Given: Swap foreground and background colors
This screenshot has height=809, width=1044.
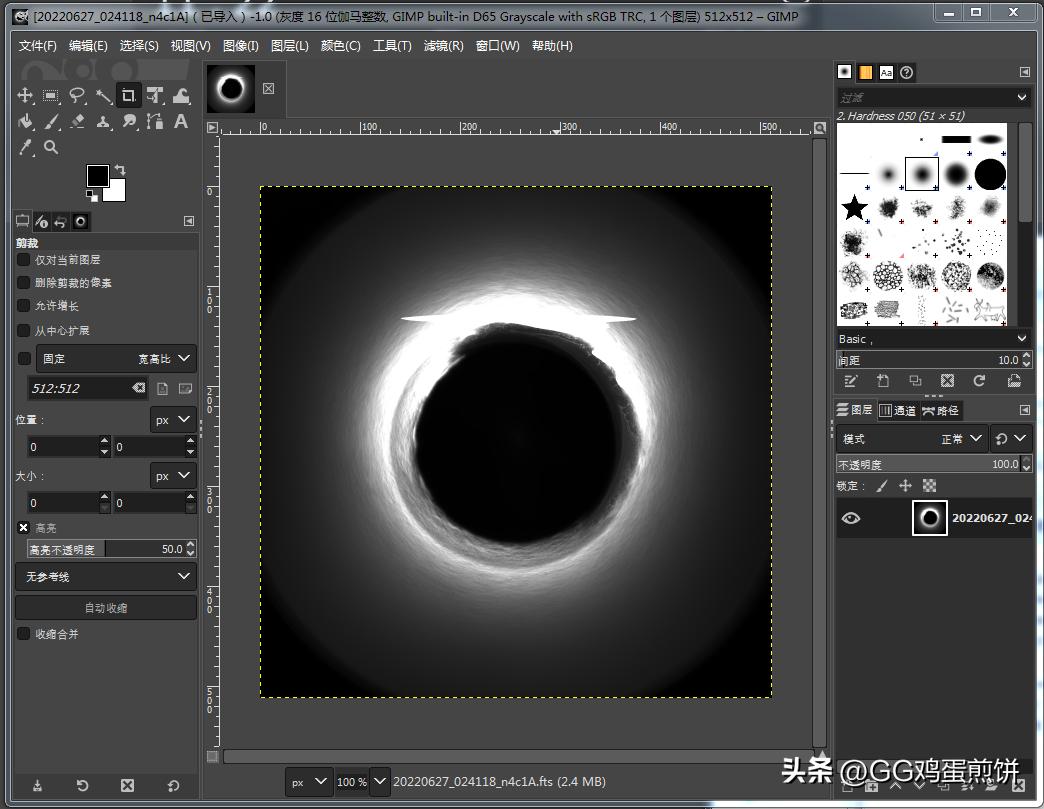Looking at the screenshot, I should 120,170.
